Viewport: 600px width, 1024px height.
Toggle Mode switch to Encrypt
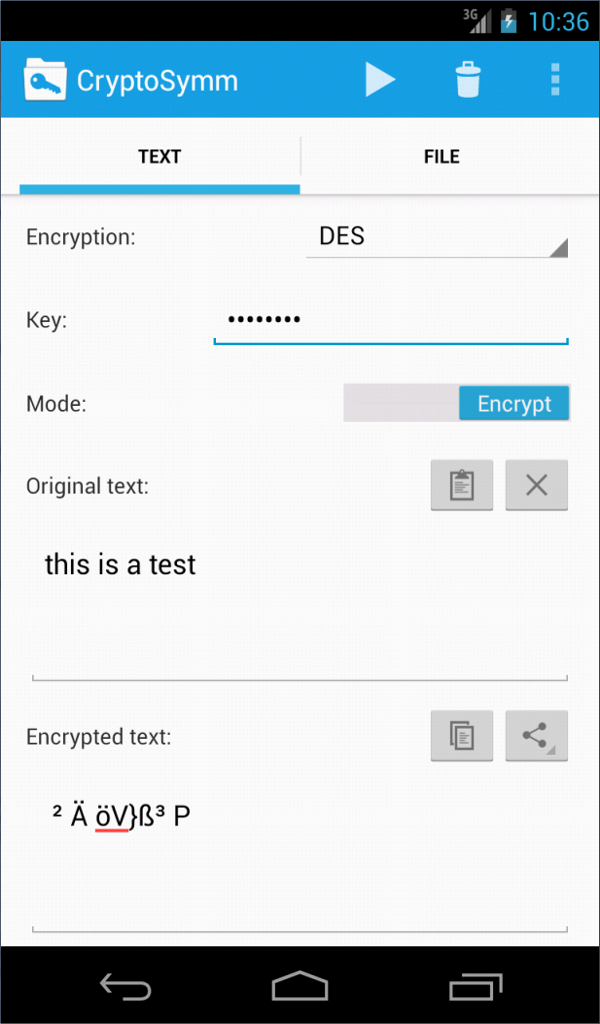514,403
